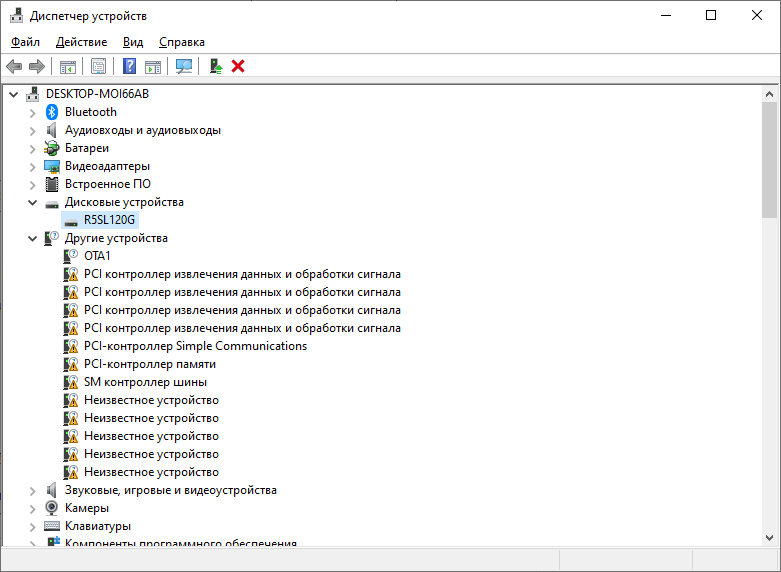The height and width of the screenshot is (572, 781).
Task: Click the drive icon beside R5SL120G
Action: 71,221
